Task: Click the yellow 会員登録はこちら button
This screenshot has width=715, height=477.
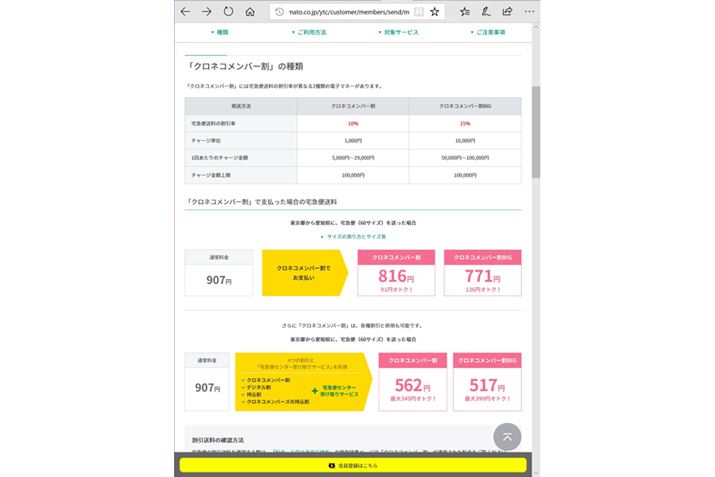Action: (x=352, y=465)
